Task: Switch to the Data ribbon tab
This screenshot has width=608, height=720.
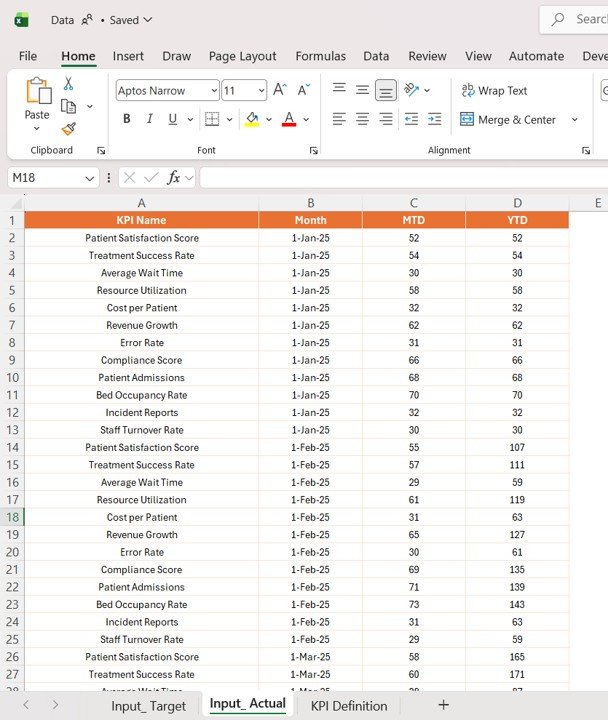Action: pos(376,56)
